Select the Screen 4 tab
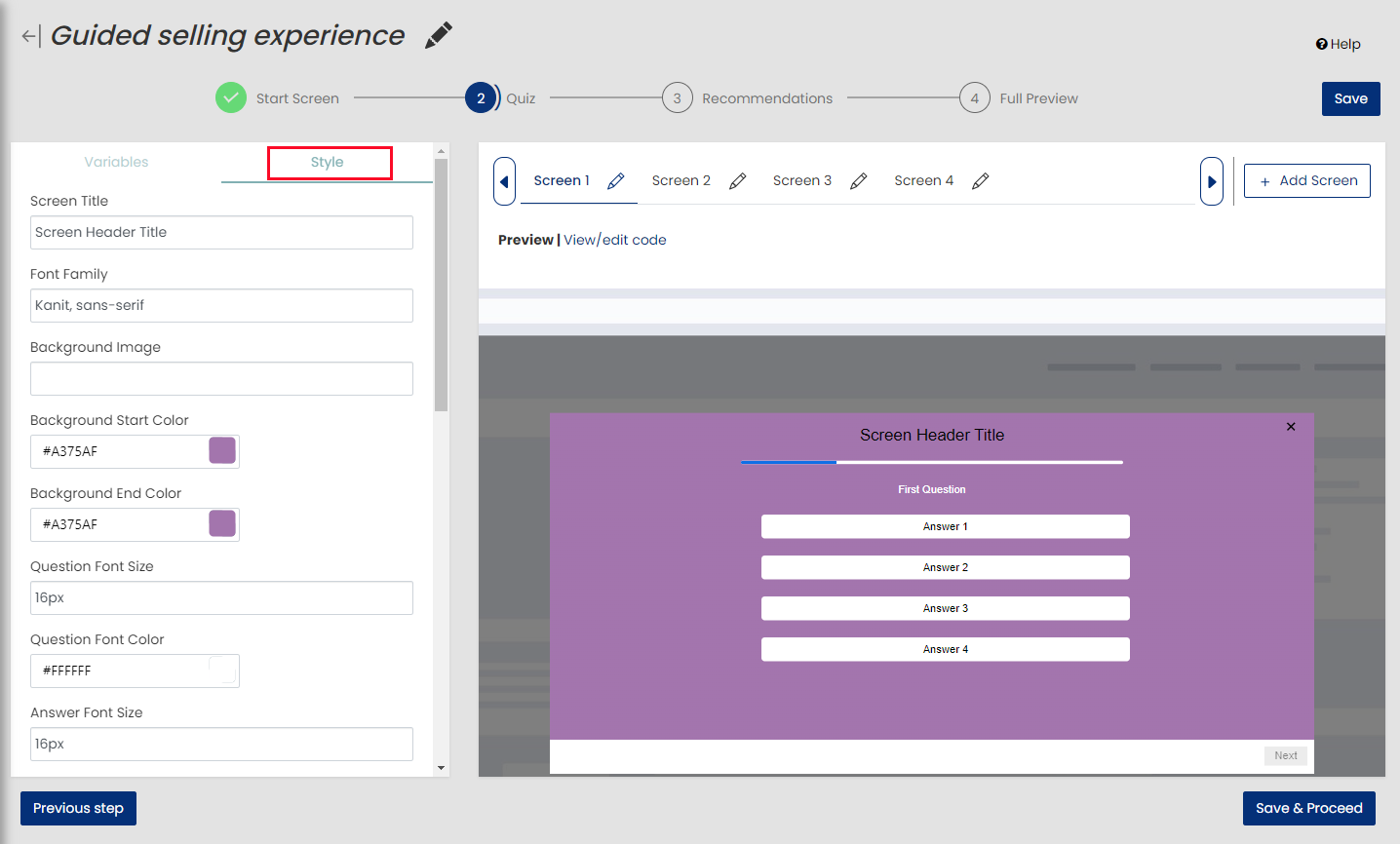The height and width of the screenshot is (844, 1400). pyautogui.click(x=923, y=180)
